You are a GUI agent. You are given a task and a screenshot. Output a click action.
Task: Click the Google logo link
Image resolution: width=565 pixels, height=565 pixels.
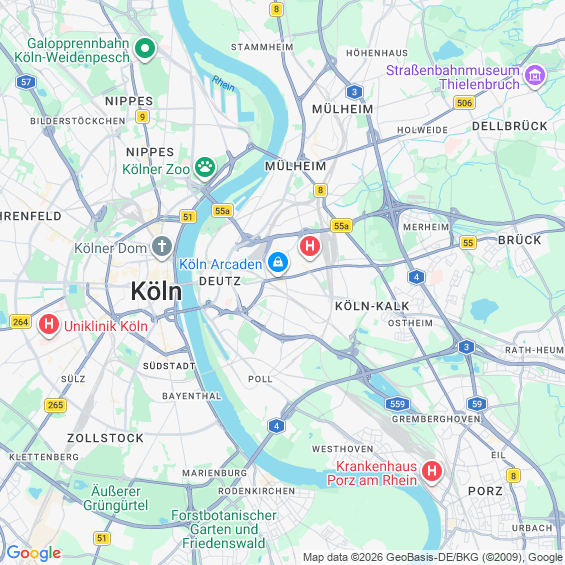tap(34, 553)
